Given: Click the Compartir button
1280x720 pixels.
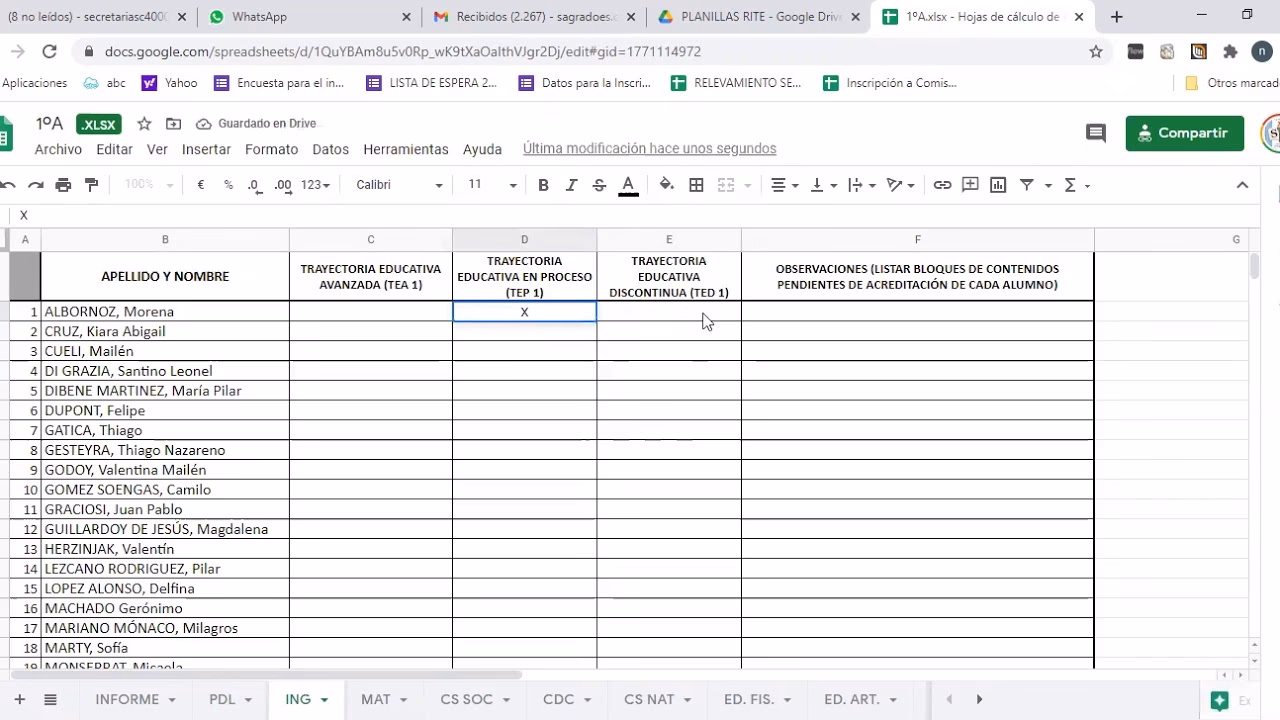Looking at the screenshot, I should 1184,133.
